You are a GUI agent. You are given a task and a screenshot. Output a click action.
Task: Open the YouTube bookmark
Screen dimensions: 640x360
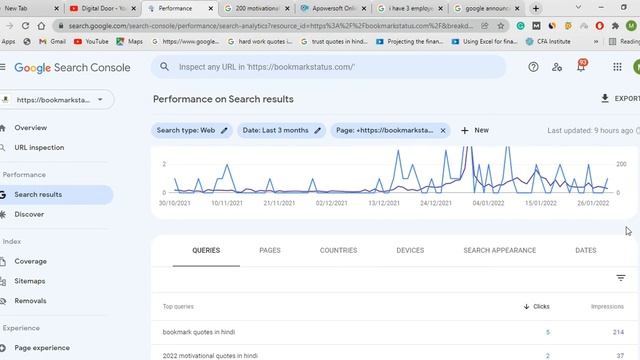[91, 41]
